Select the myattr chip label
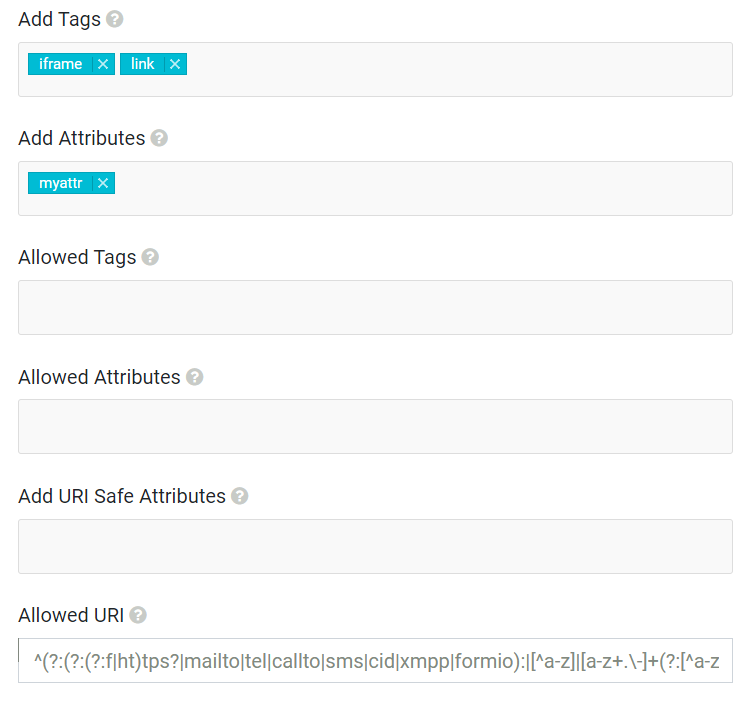 (61, 183)
